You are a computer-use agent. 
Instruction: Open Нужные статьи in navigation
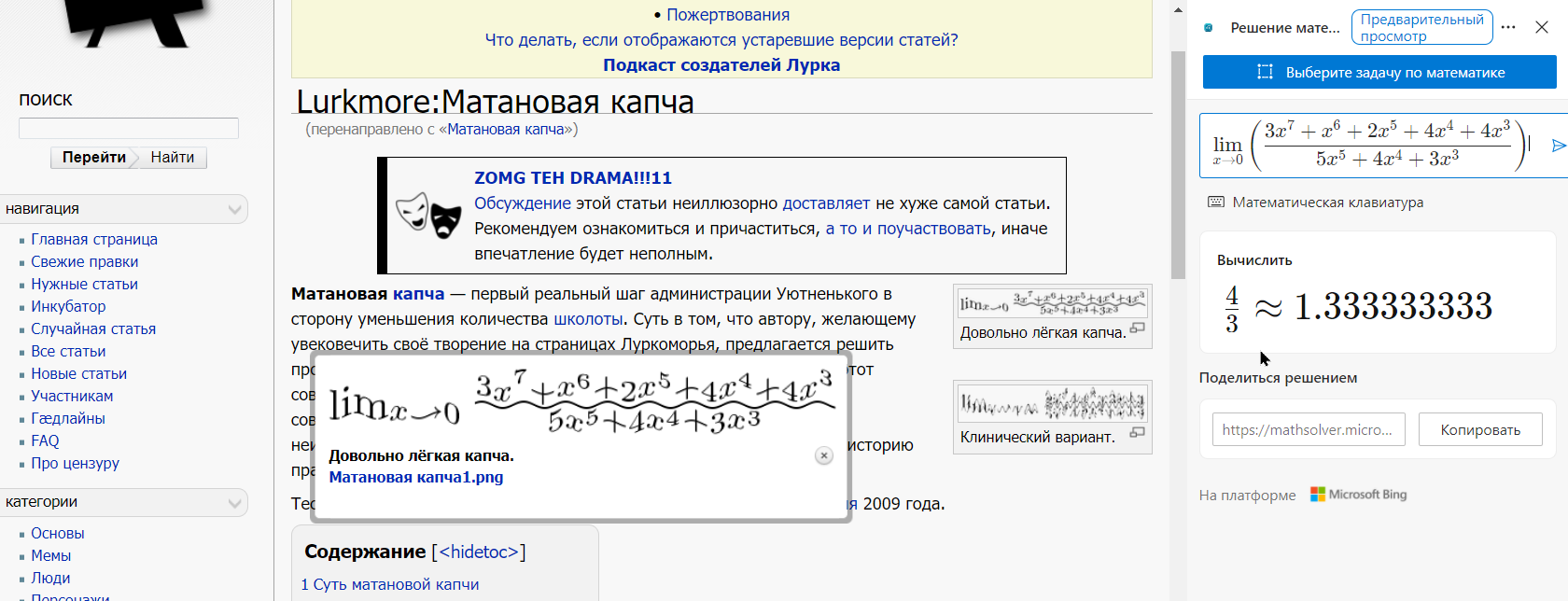84,284
